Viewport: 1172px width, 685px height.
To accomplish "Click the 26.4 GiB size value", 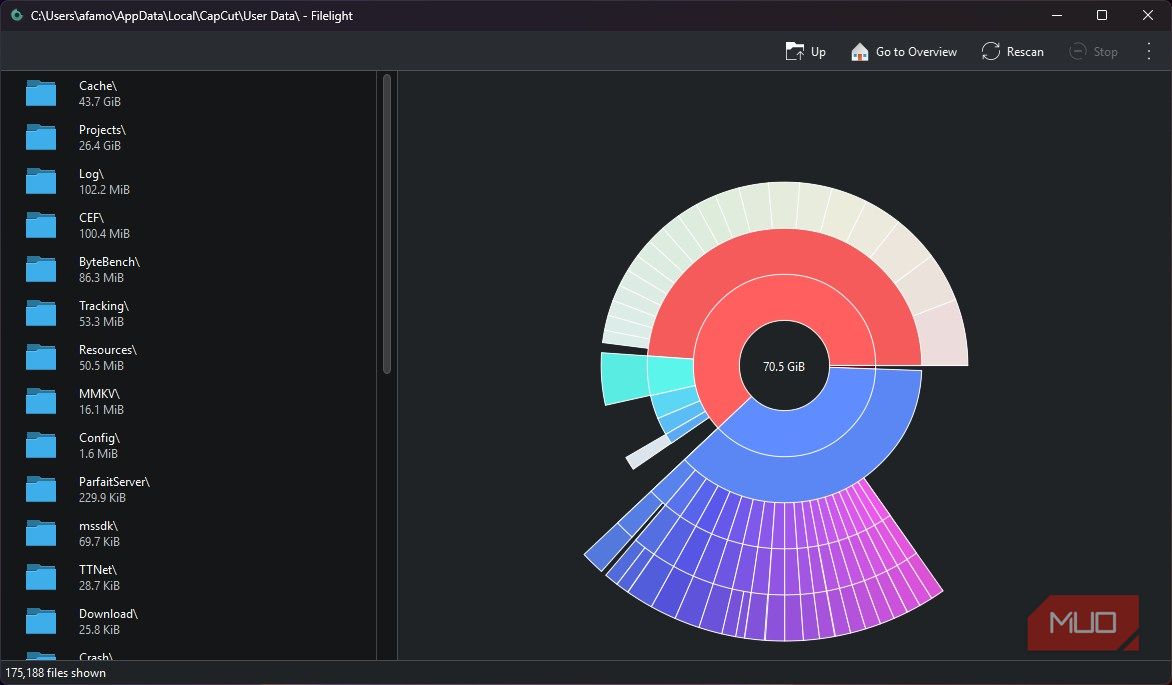I will pos(99,146).
